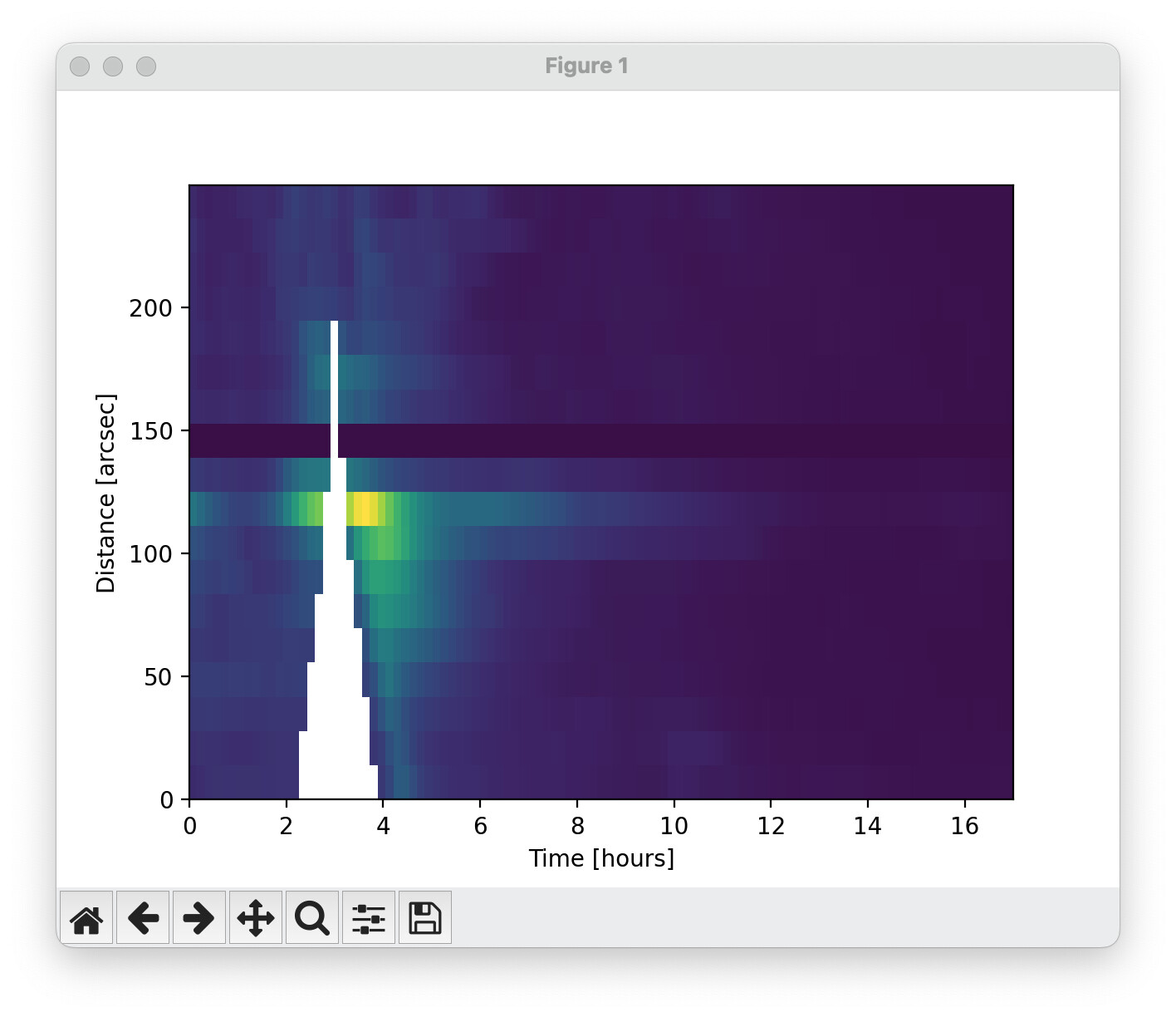Maximize the Figure 1 window
Image resolution: width=1176 pixels, height=1017 pixels.
[x=146, y=66]
